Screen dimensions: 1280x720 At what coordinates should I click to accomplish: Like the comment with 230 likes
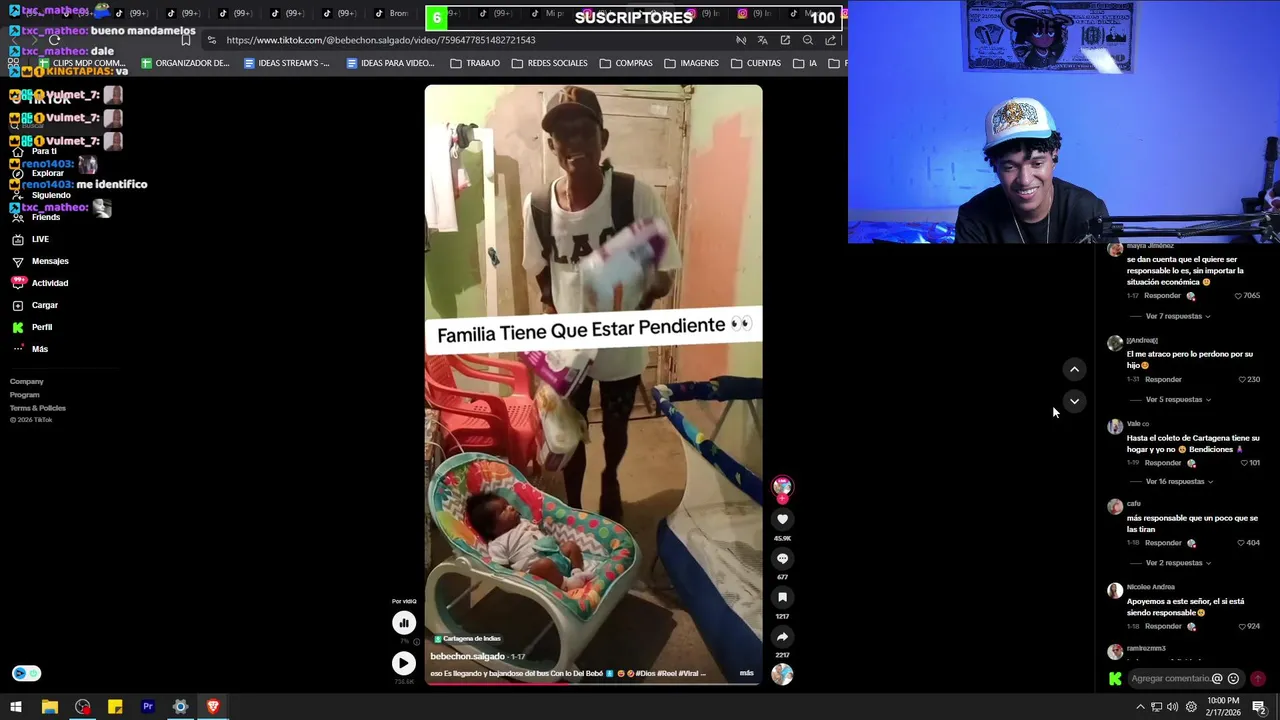1242,379
